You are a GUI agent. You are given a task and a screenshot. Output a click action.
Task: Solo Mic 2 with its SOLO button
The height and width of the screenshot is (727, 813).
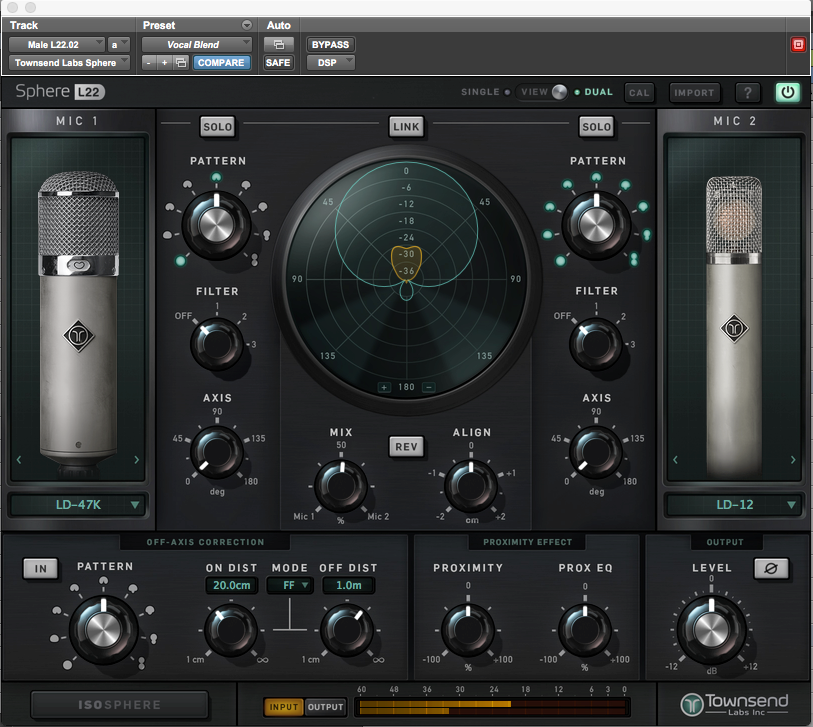click(596, 127)
